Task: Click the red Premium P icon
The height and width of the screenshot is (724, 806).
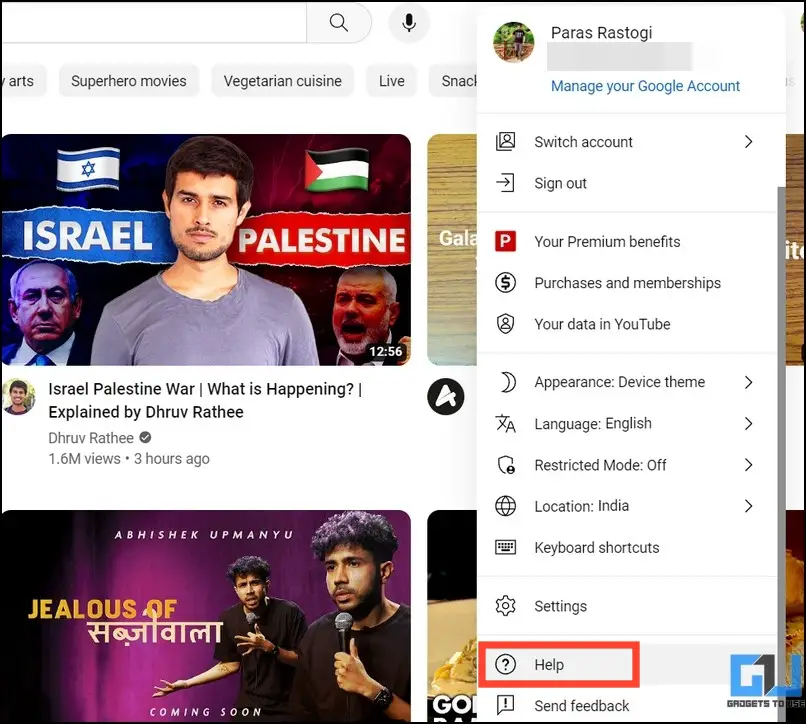Action: tap(505, 241)
